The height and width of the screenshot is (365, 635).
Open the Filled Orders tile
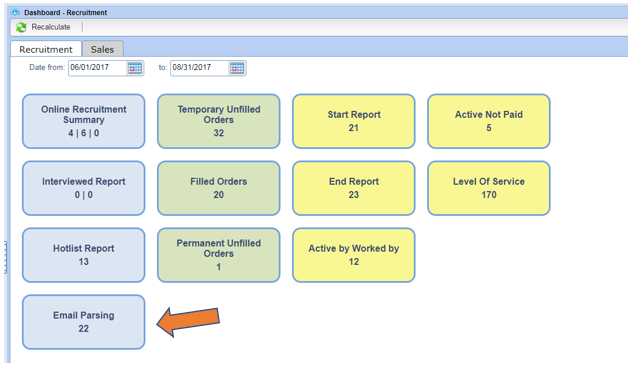tap(219, 188)
